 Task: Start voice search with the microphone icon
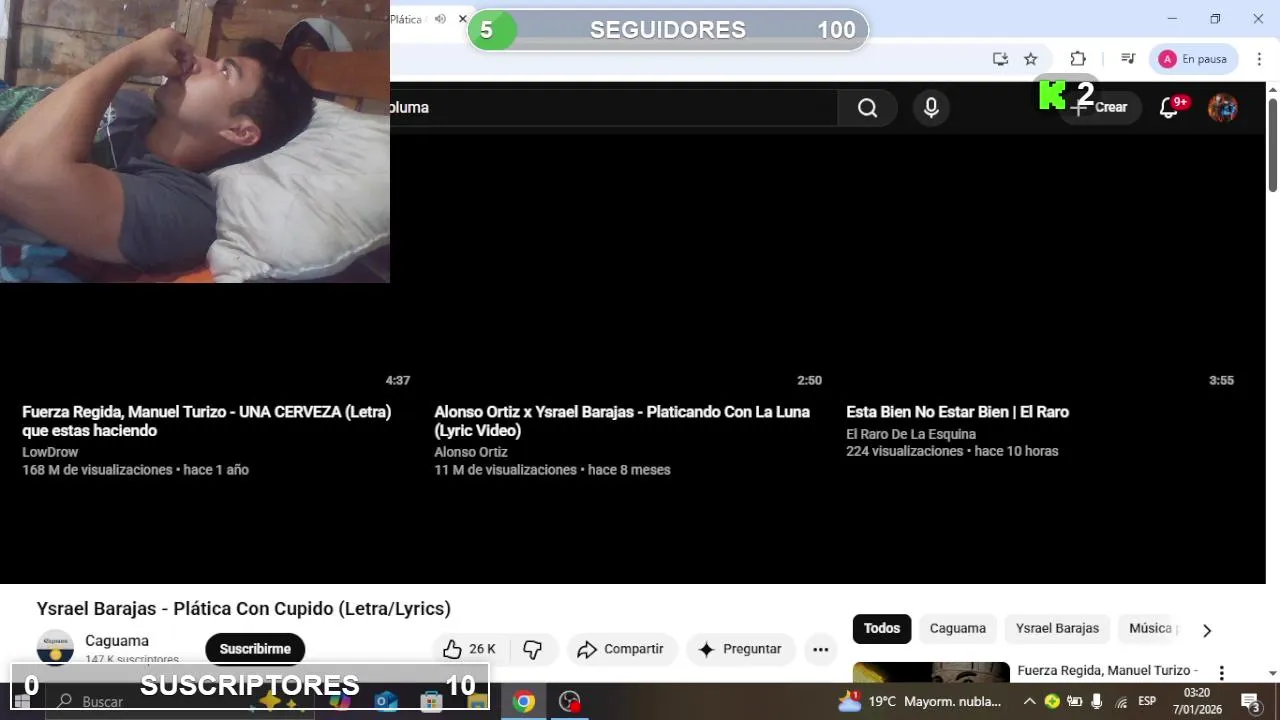(x=931, y=108)
